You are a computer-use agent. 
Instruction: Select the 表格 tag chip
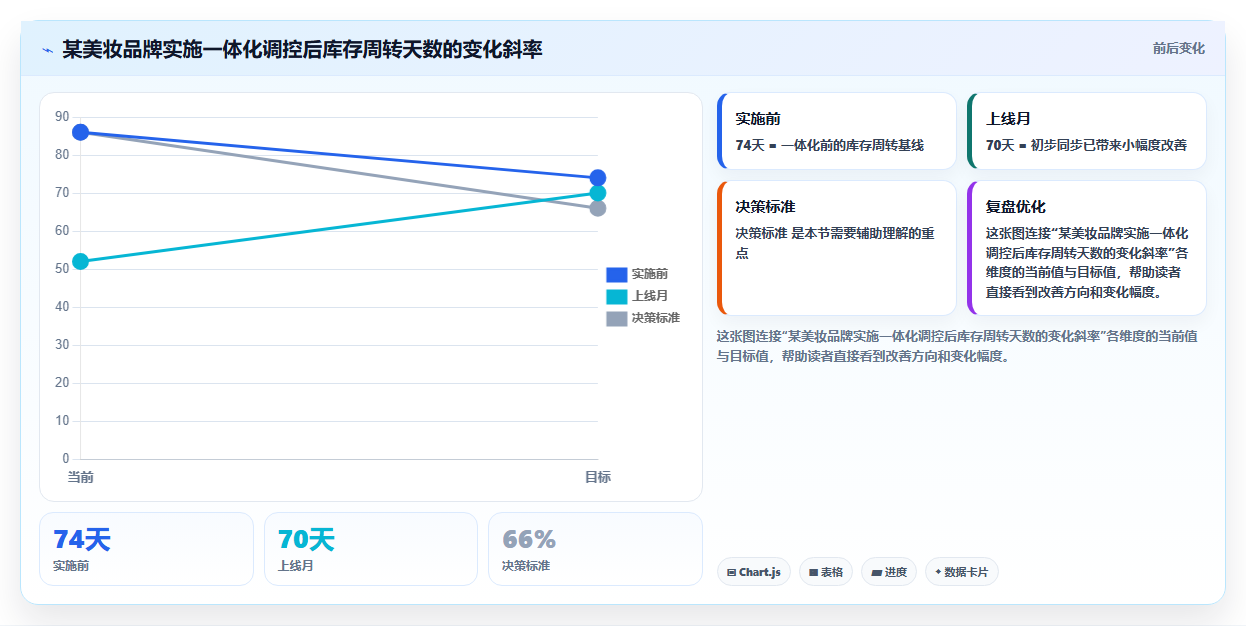(x=826, y=572)
